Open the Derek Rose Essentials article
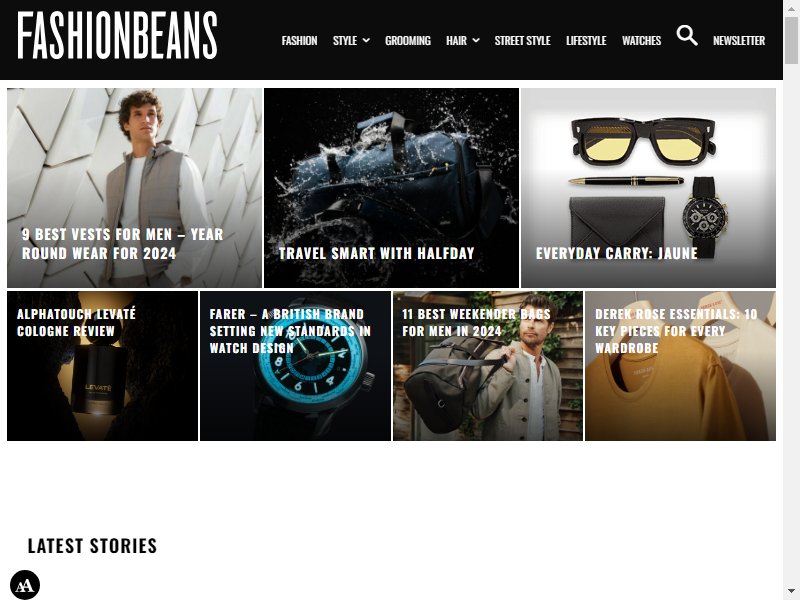The image size is (800, 600). (676, 331)
